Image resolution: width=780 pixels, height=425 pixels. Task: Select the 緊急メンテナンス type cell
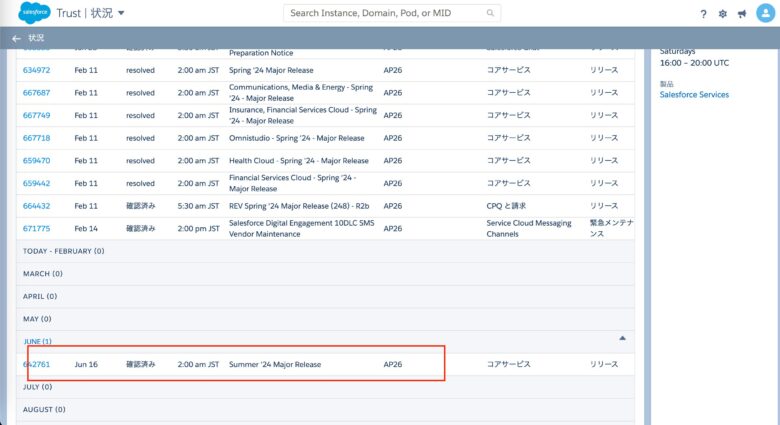[611, 228]
